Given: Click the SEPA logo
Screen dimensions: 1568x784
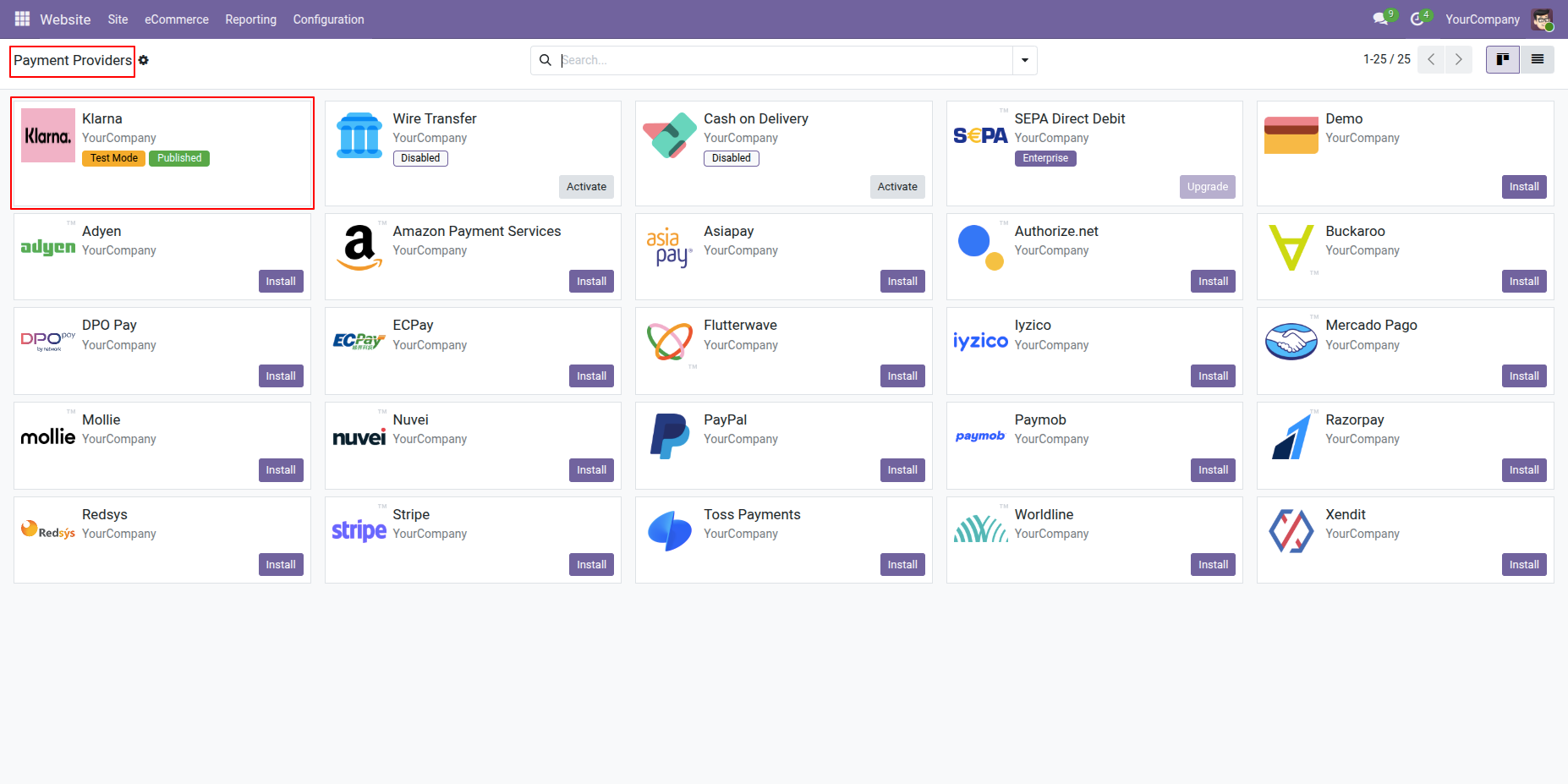Looking at the screenshot, I should (981, 135).
